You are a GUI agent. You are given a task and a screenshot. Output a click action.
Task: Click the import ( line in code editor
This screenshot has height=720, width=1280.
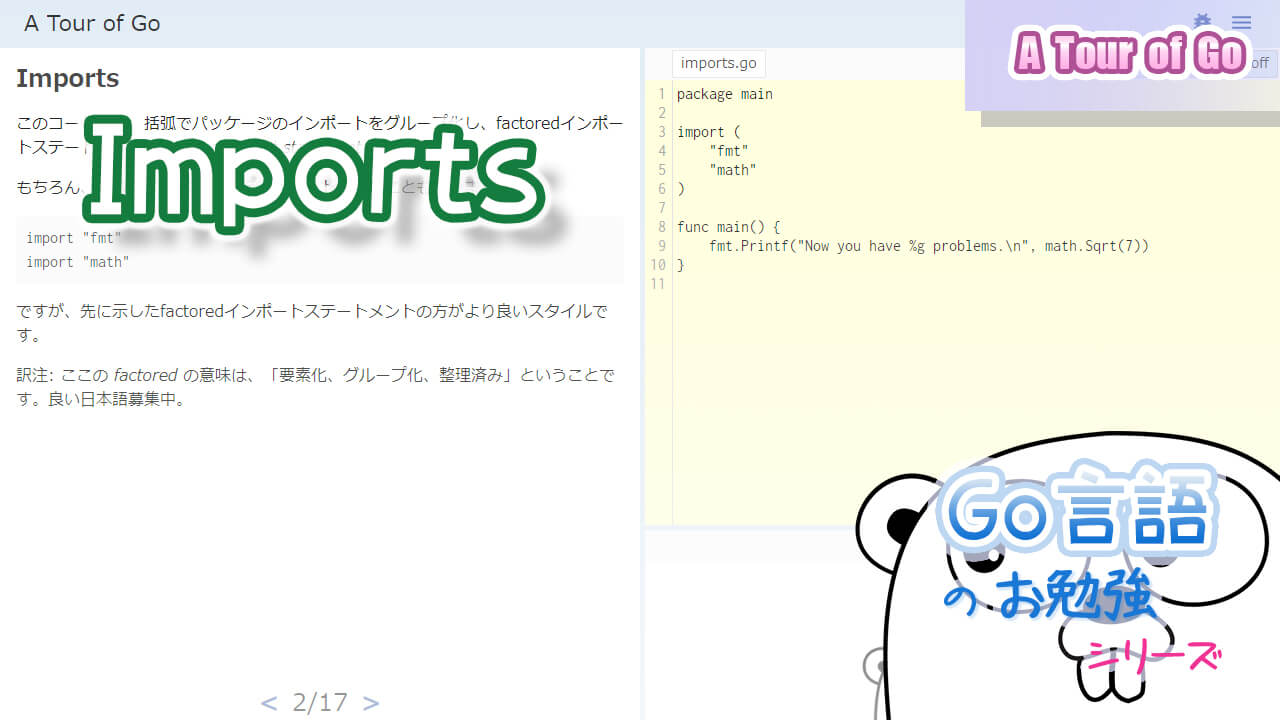[709, 132]
